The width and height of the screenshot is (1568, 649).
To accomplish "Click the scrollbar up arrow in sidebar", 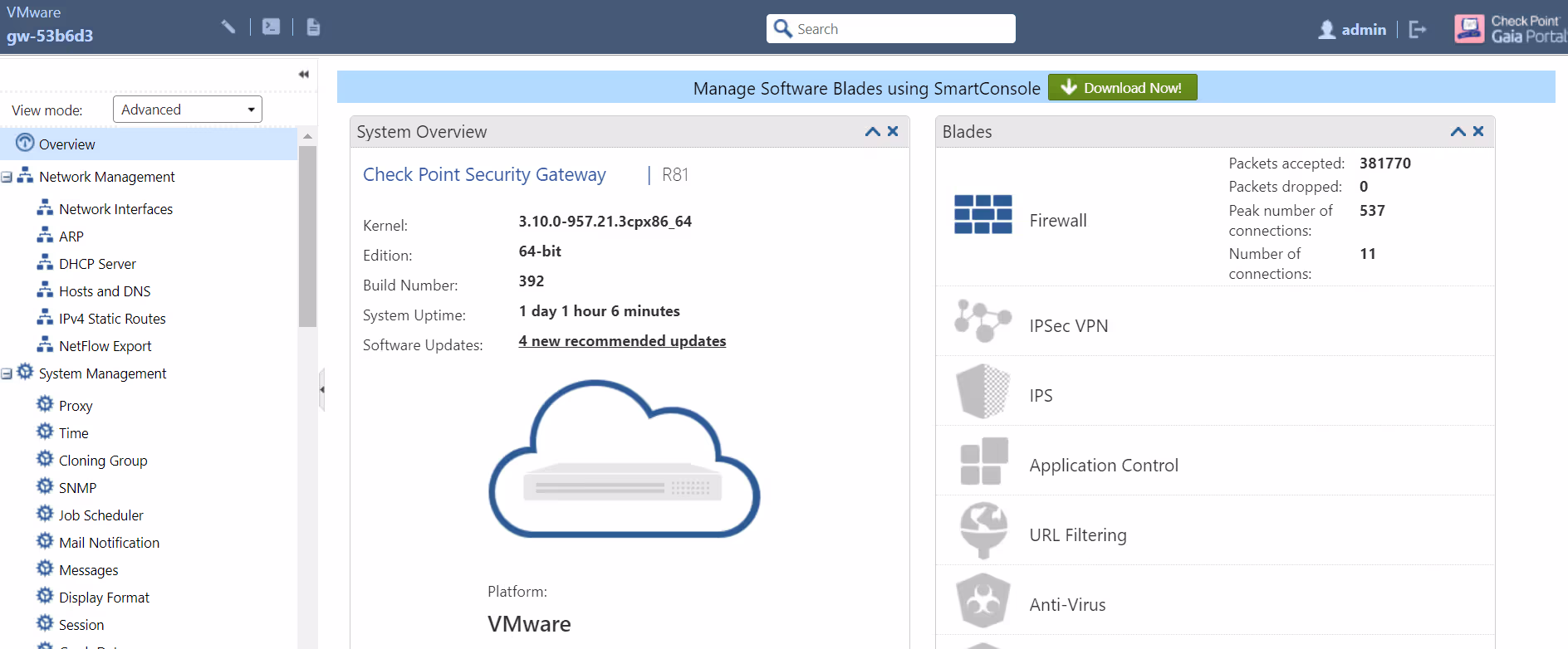I will pos(307,135).
